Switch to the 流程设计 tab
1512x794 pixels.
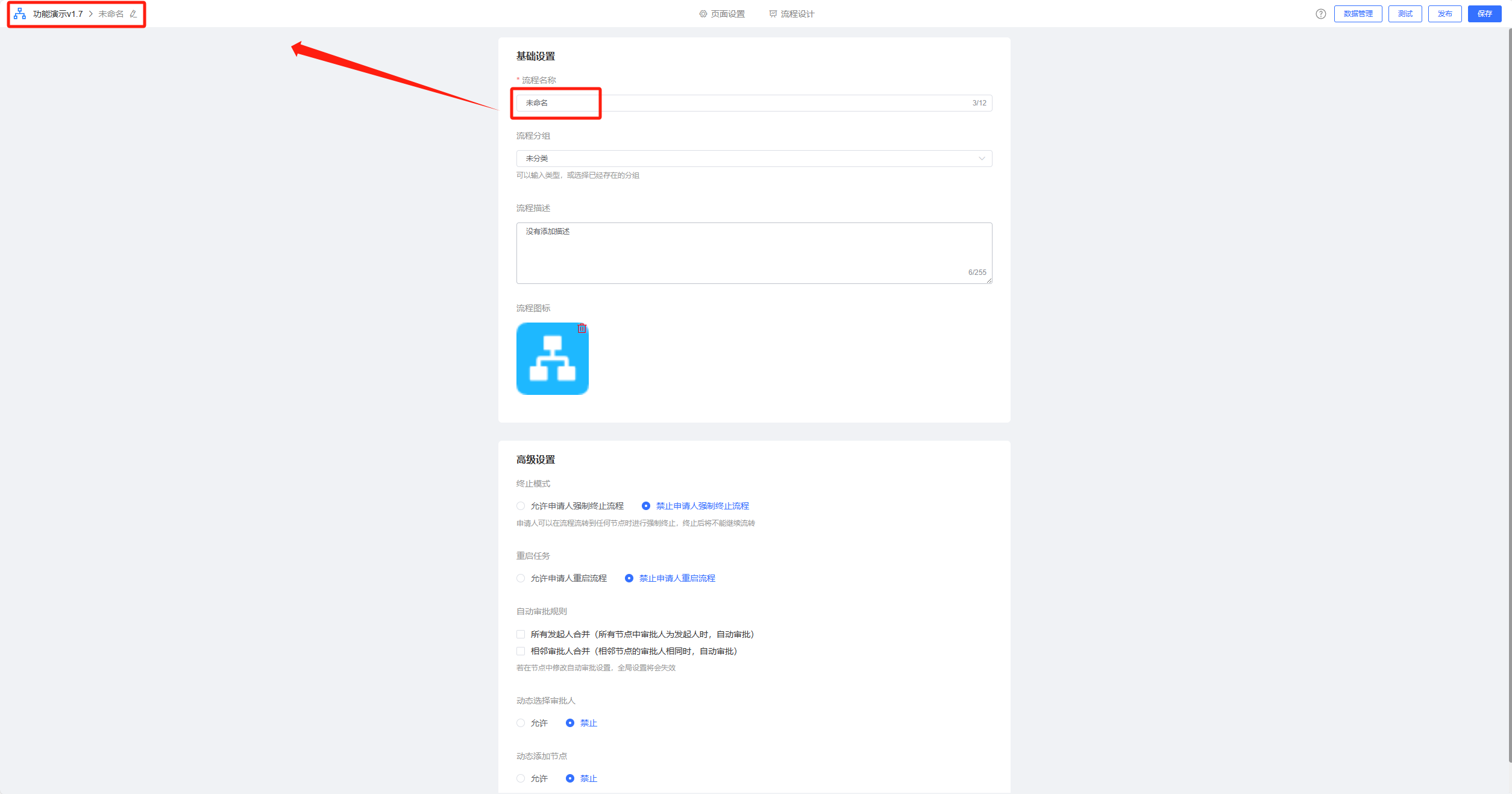(791, 14)
